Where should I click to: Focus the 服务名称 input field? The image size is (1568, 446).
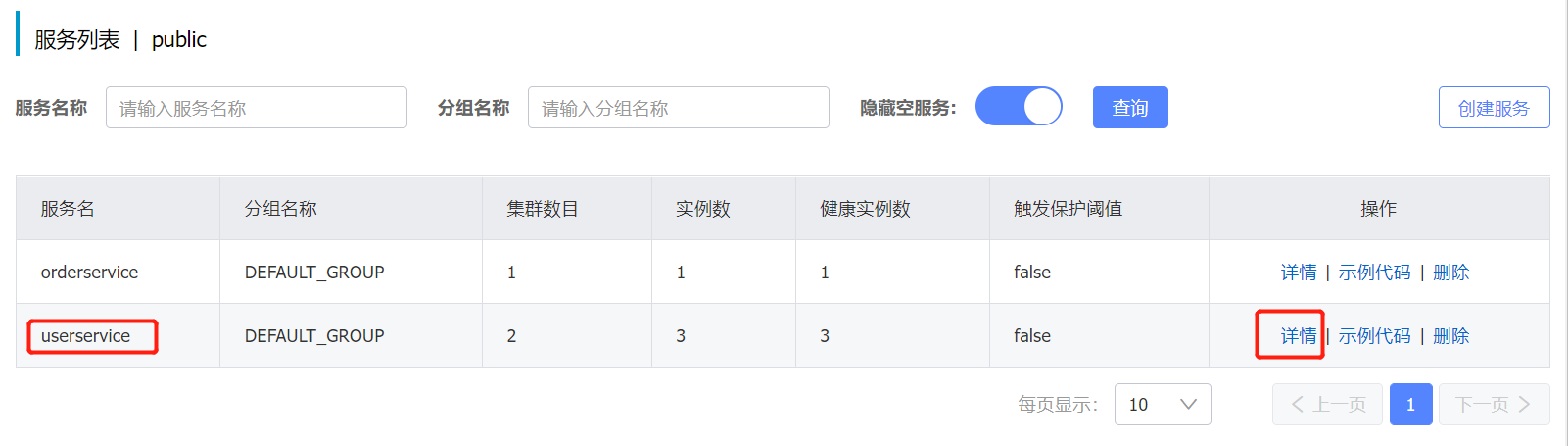[x=257, y=108]
